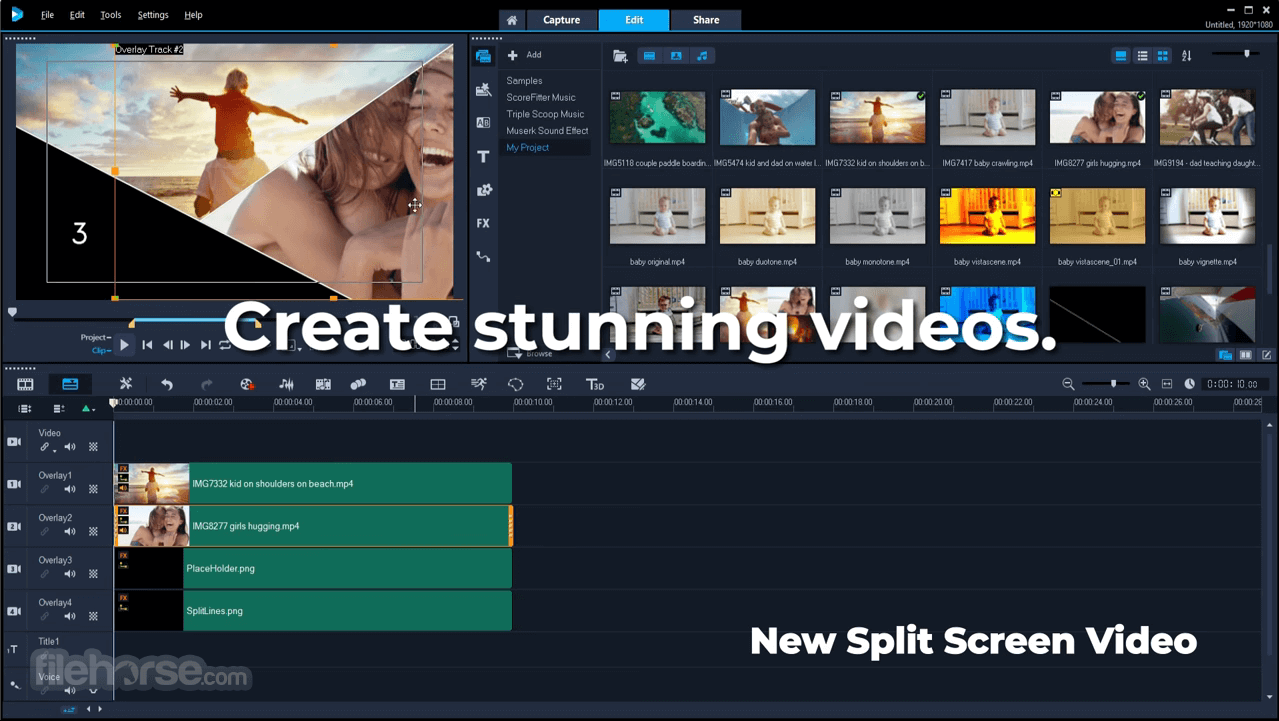Screen dimensions: 1279x721
Task: Open the Subtitle Editor tool
Action: pyautogui.click(x=397, y=384)
